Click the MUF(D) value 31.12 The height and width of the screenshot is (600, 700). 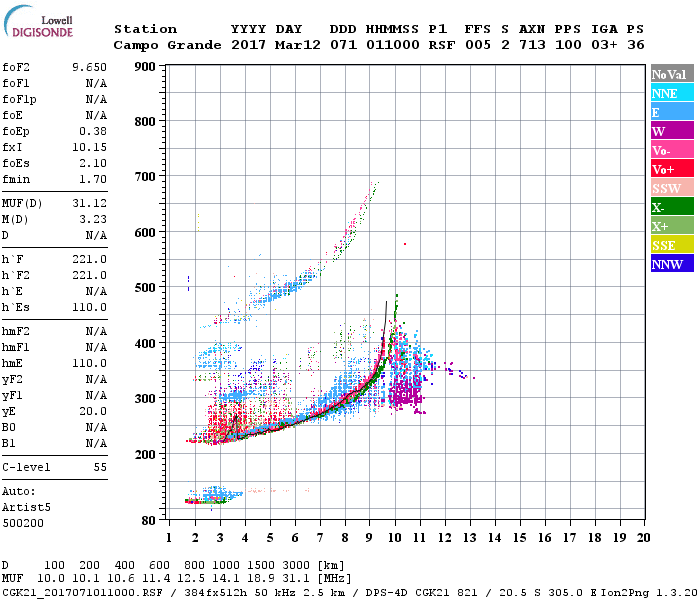(89, 203)
